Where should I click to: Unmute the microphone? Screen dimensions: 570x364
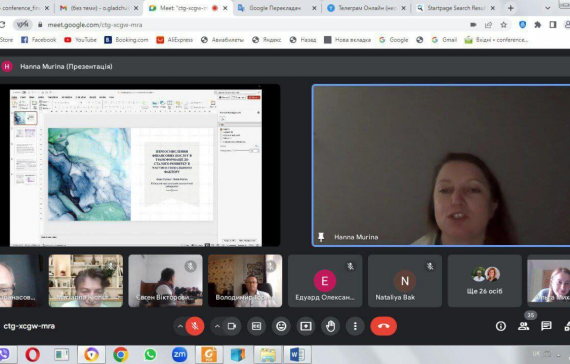pos(195,326)
